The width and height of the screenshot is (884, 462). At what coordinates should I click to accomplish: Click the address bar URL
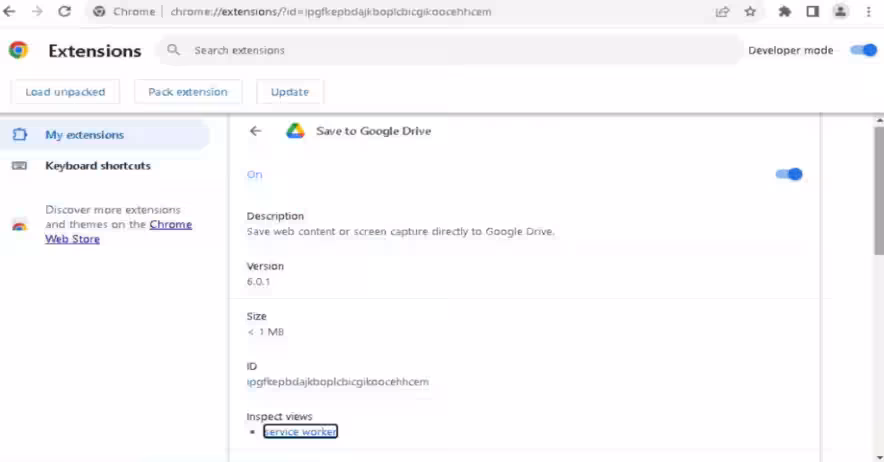[331, 12]
